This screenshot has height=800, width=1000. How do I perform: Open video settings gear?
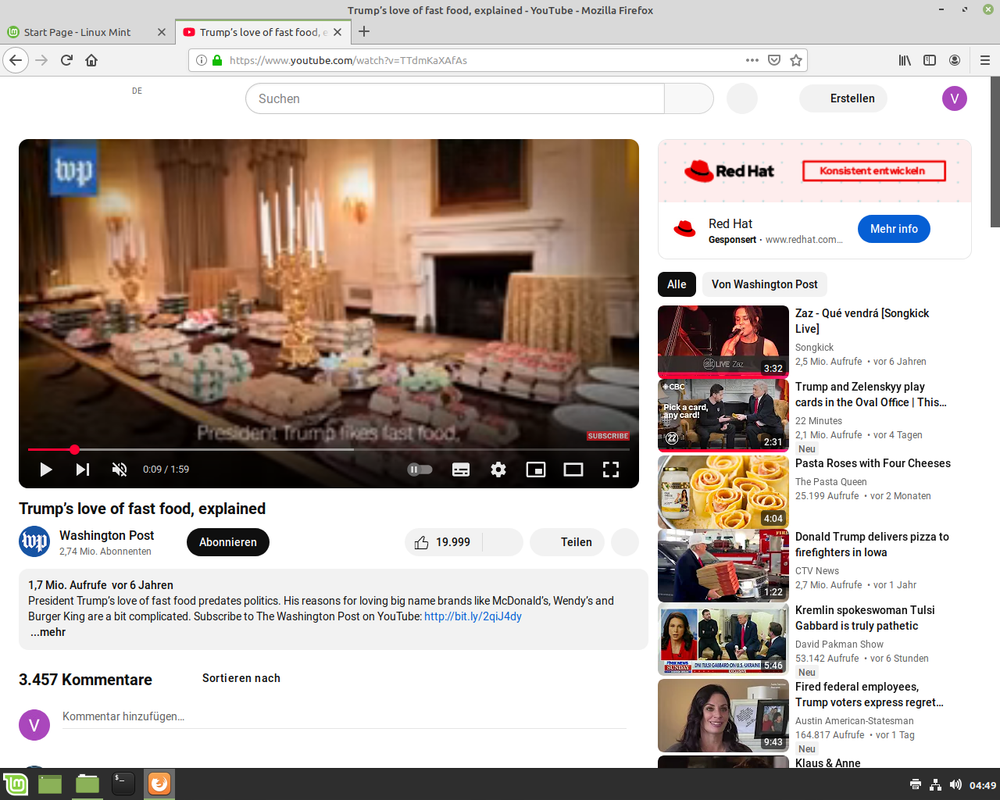coord(498,470)
